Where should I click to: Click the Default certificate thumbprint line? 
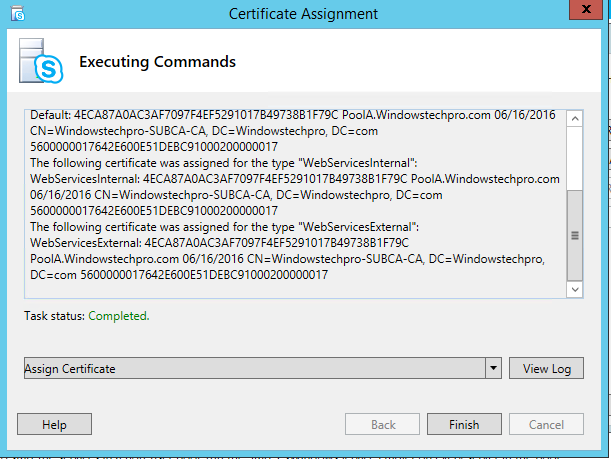[293, 115]
